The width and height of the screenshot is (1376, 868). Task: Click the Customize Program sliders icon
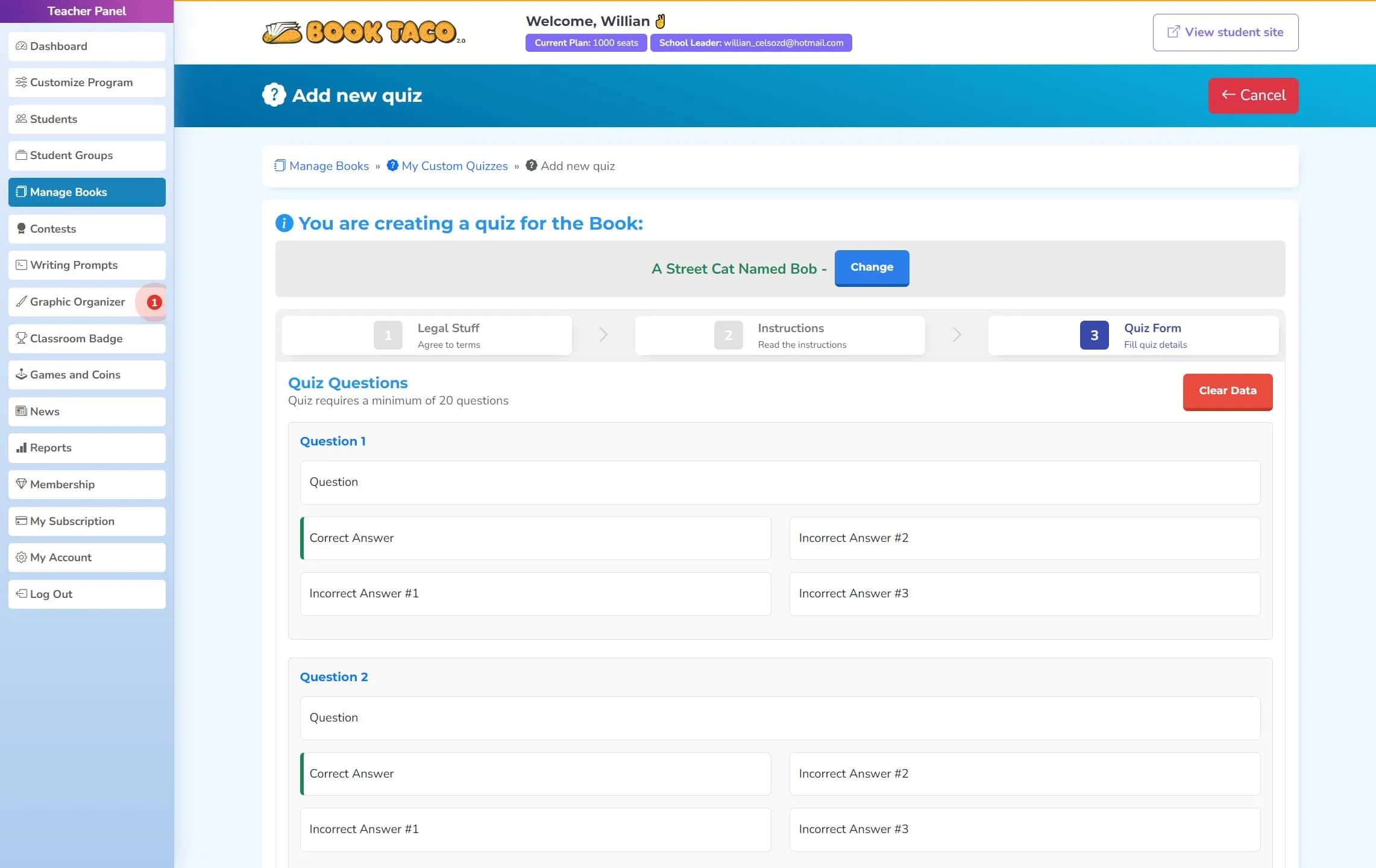coord(21,83)
